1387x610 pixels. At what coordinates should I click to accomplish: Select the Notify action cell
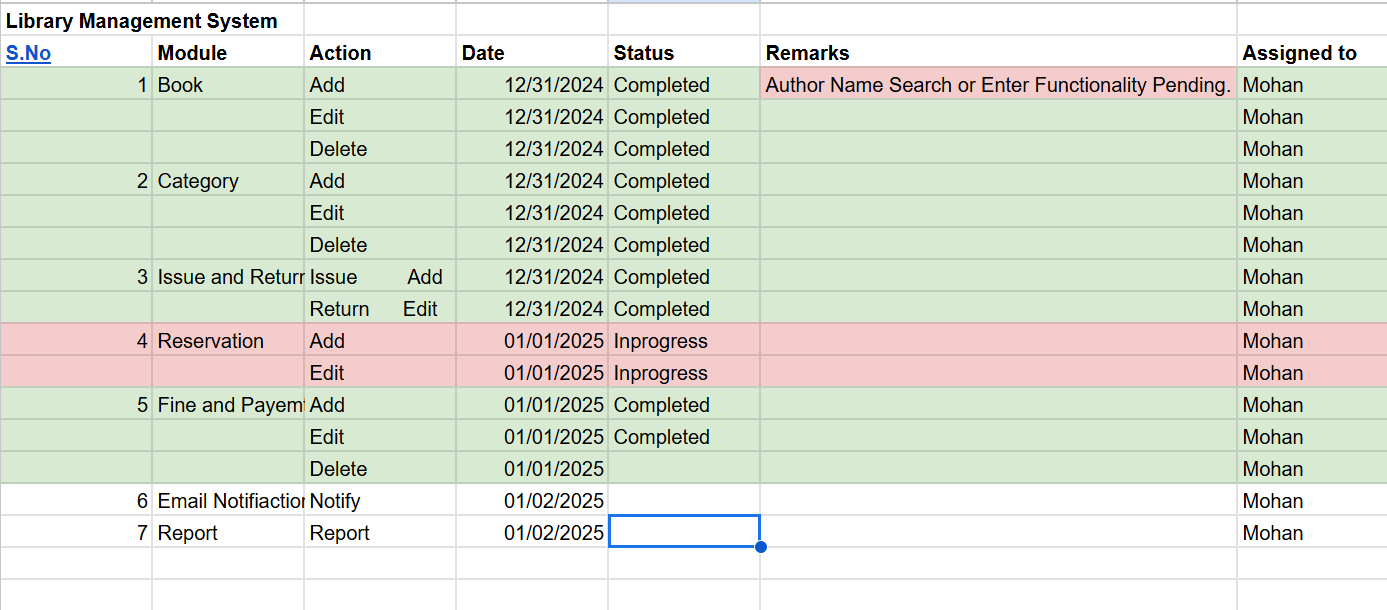(335, 501)
